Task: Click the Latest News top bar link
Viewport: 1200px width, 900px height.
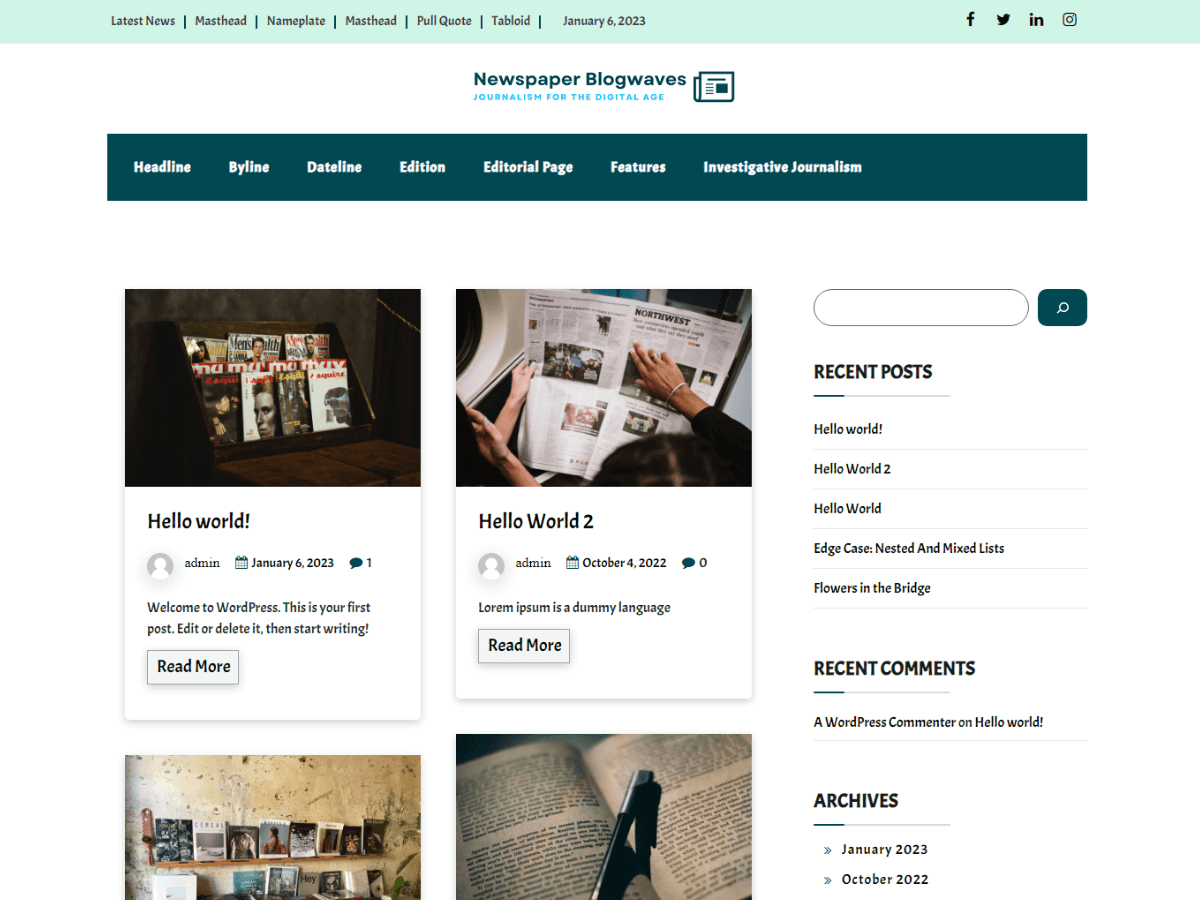Action: [x=142, y=20]
